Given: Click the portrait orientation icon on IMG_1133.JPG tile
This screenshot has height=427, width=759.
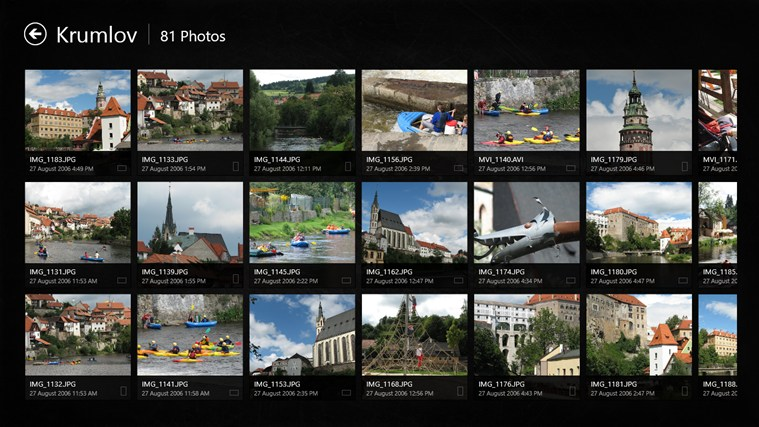Looking at the screenshot, I should 236,167.
